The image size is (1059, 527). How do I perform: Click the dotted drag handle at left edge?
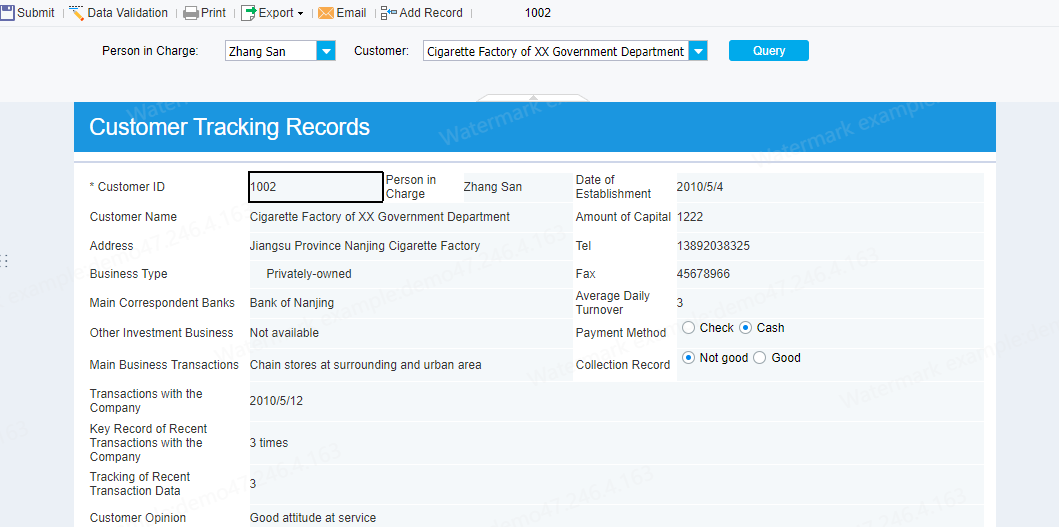click(x=4, y=261)
